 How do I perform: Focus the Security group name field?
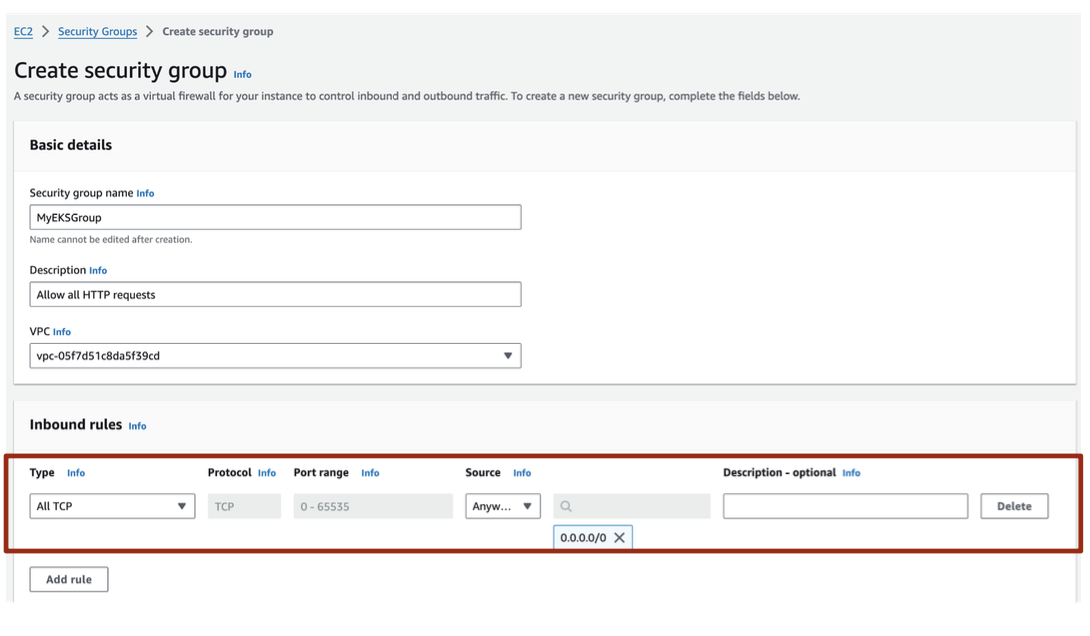pos(275,218)
